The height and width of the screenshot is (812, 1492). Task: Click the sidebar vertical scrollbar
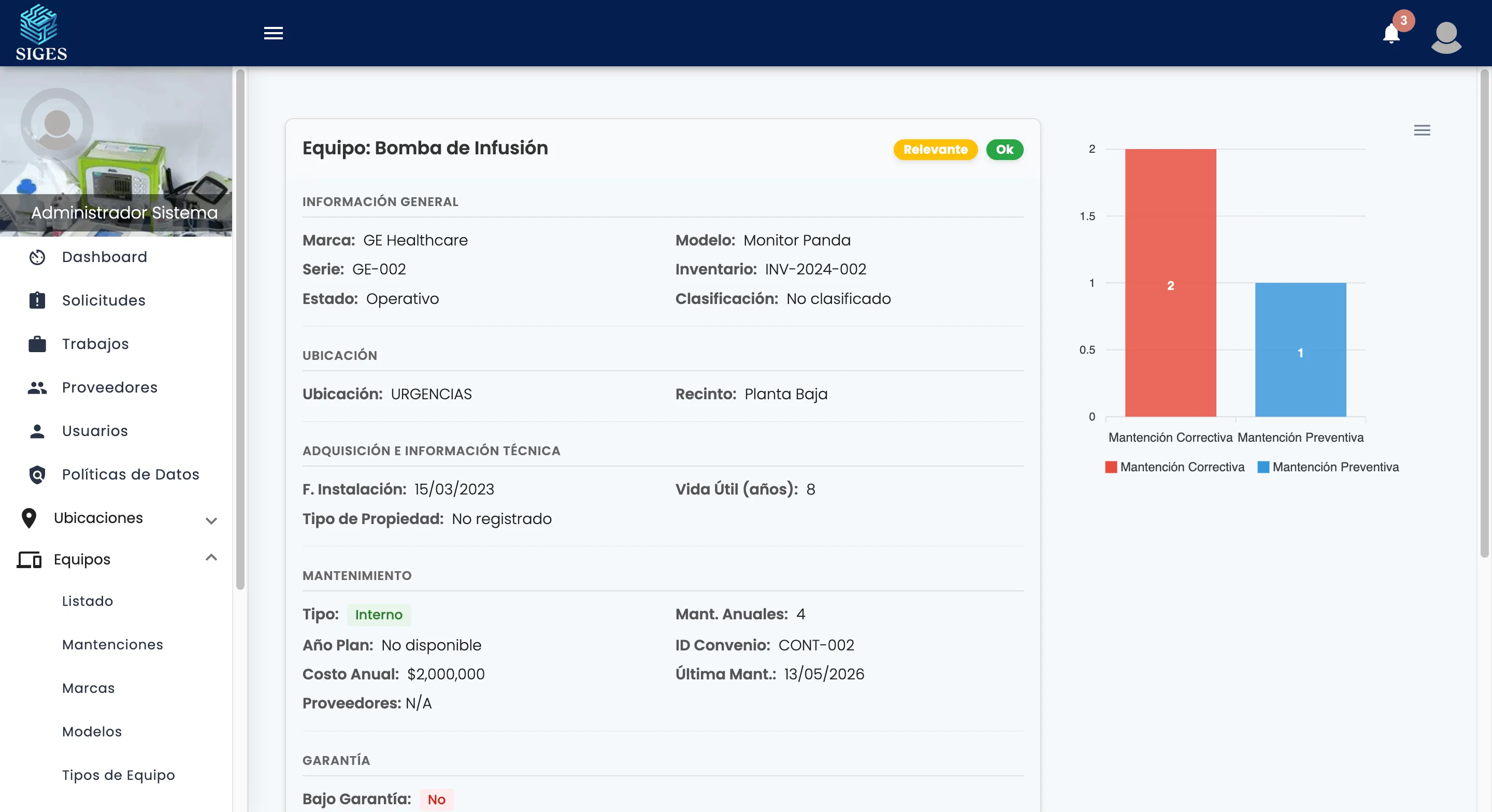click(240, 329)
